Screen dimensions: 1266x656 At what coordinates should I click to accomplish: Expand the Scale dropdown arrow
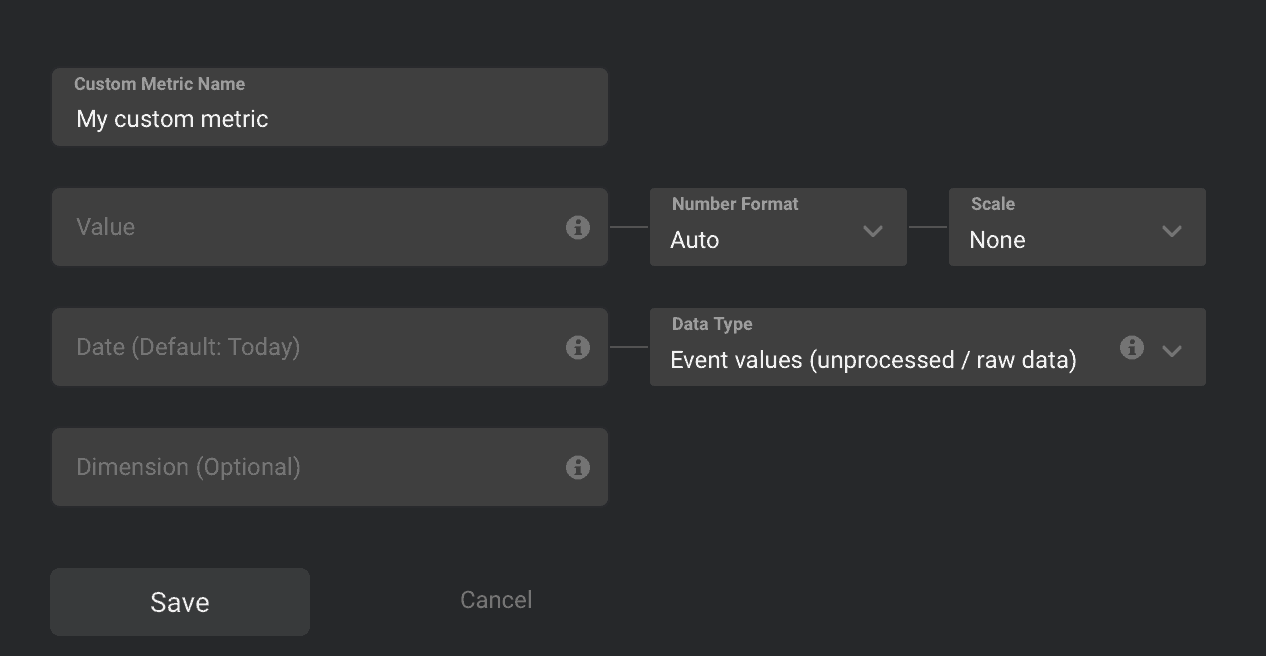pos(1172,231)
